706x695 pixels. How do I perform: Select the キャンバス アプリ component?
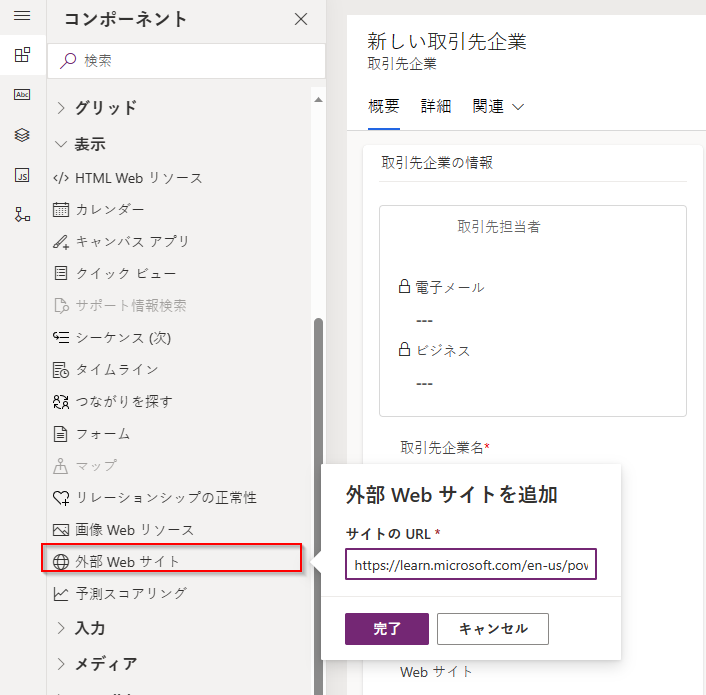(132, 242)
